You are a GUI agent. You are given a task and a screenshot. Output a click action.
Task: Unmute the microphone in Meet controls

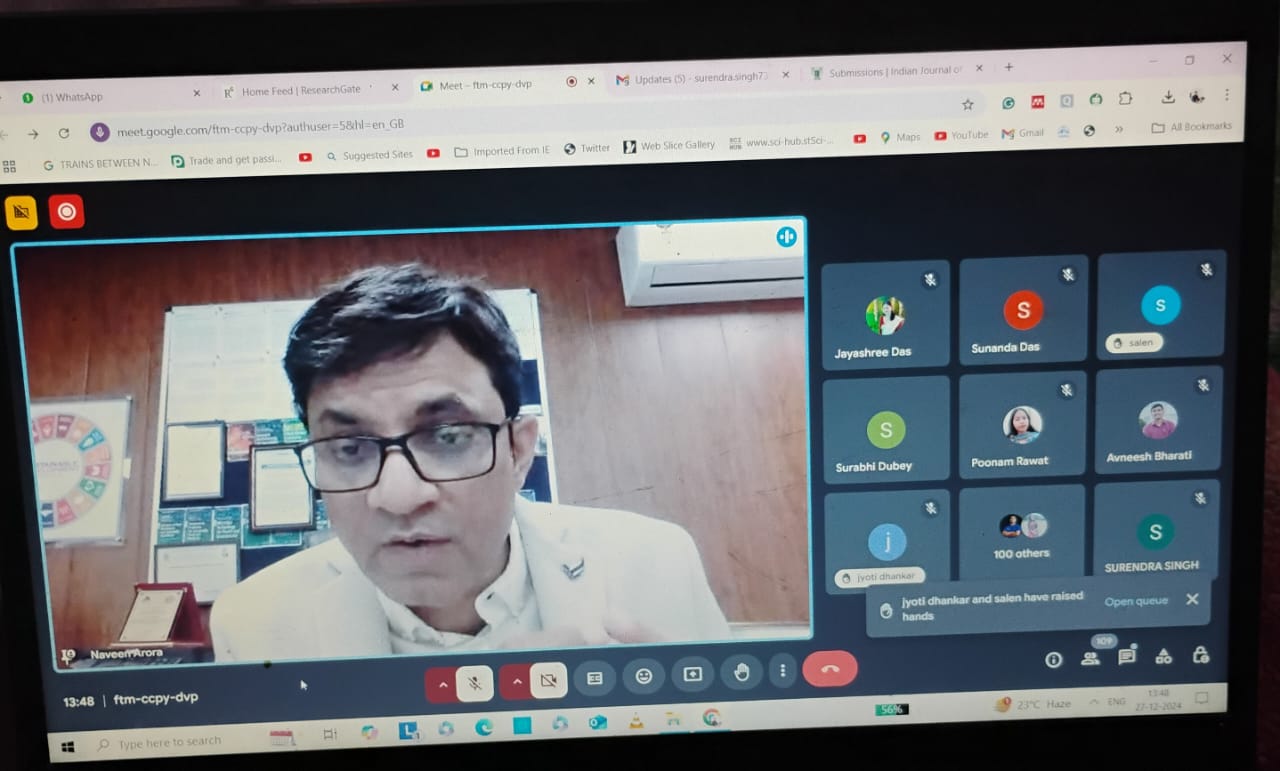pyautogui.click(x=475, y=683)
